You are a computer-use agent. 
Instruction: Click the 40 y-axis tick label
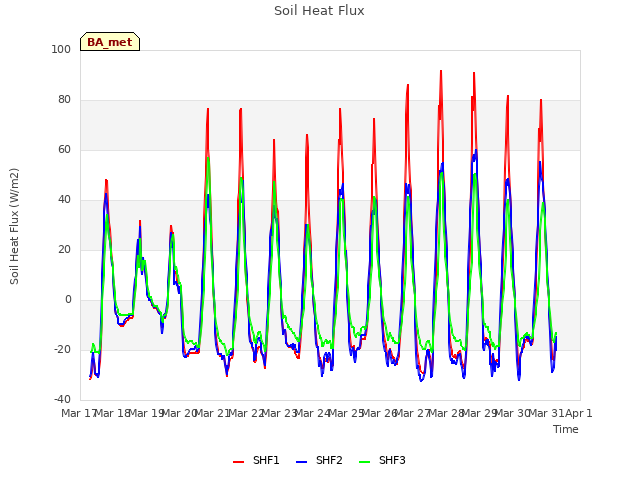(64, 200)
